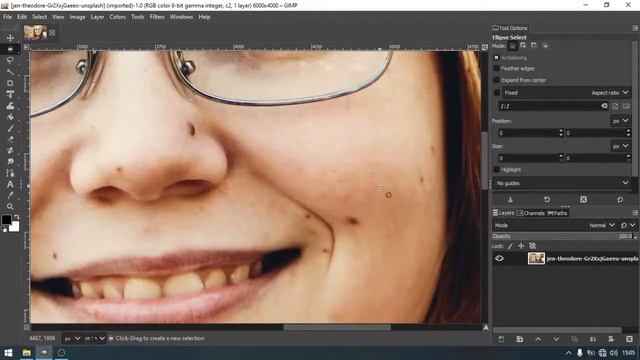
Task: Click the canvas horizontal scrollbar
Action: 337,327
